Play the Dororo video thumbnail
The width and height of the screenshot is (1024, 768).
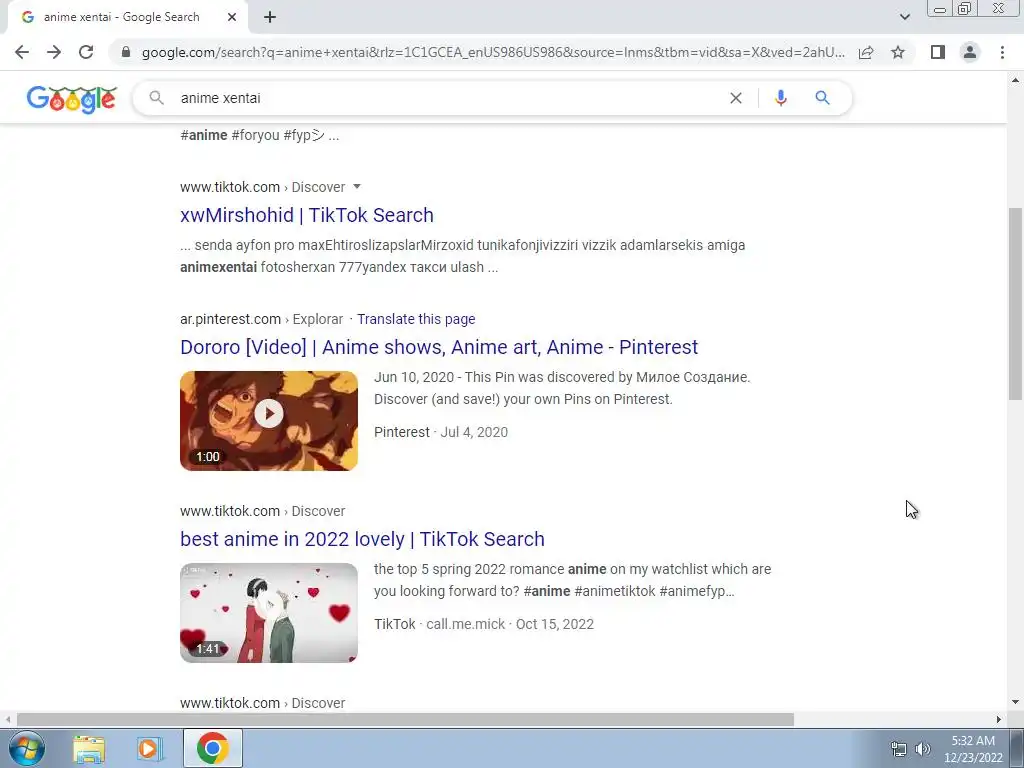point(269,421)
